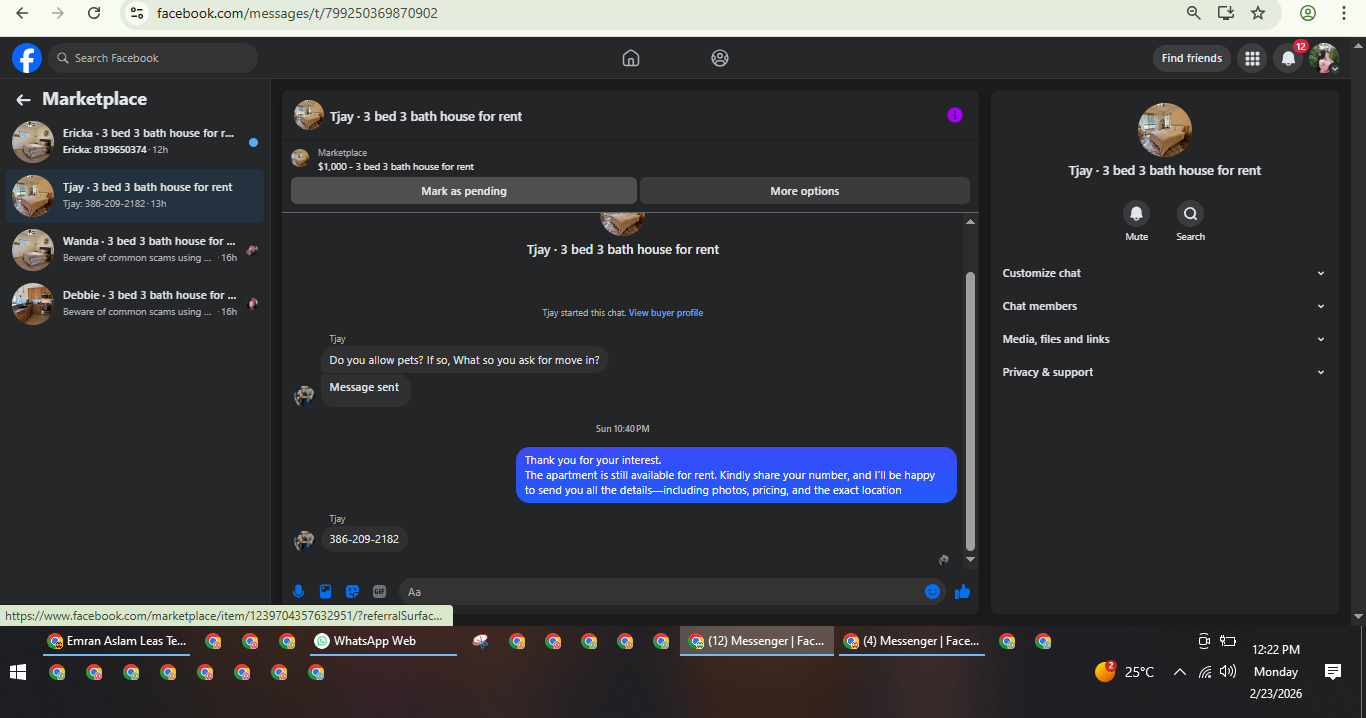Viewport: 1366px width, 718px height.
Task: View site information icon in address bar
Action: click(x=138, y=13)
